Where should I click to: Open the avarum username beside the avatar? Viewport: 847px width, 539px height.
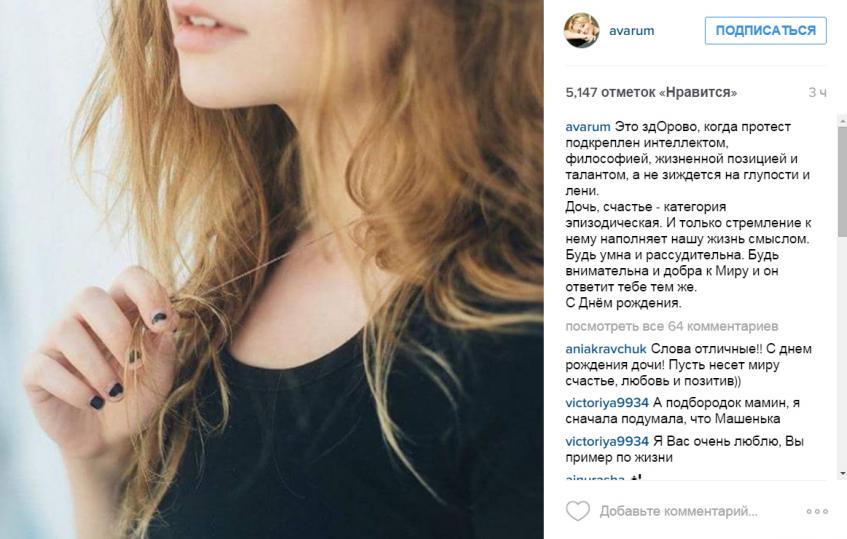(631, 31)
